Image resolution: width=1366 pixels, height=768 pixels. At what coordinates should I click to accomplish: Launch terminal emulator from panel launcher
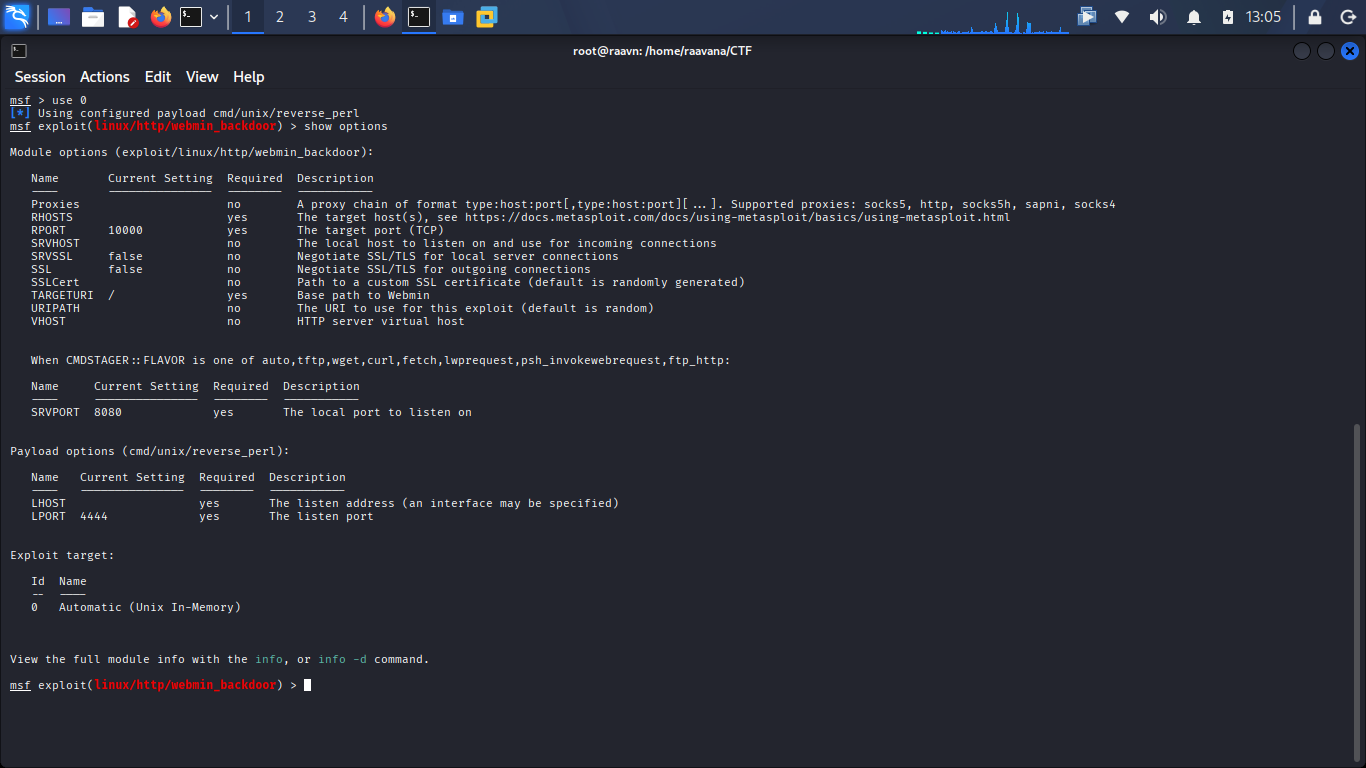click(x=191, y=17)
